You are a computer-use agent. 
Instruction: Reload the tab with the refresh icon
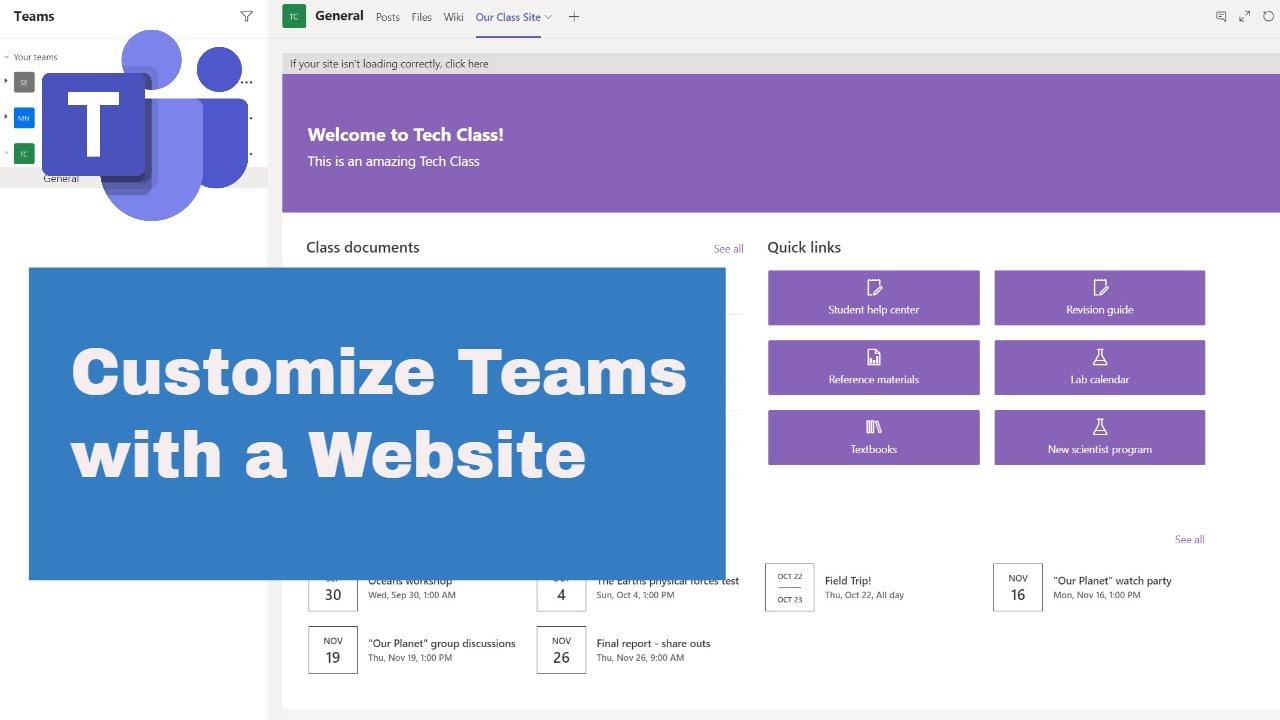1269,17
